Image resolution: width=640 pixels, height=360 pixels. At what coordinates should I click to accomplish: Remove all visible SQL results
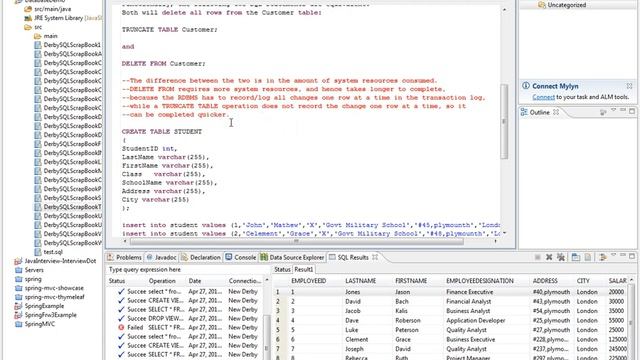(561, 257)
